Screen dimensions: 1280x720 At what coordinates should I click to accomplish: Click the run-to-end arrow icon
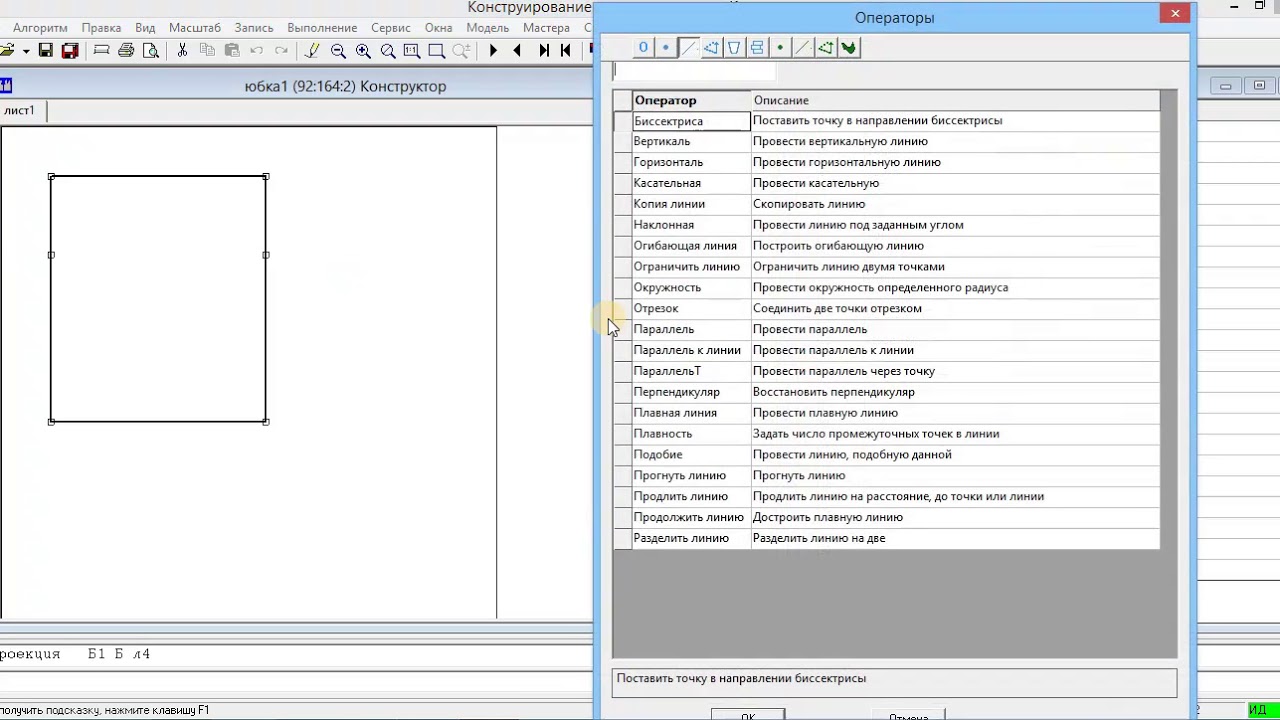click(543, 50)
